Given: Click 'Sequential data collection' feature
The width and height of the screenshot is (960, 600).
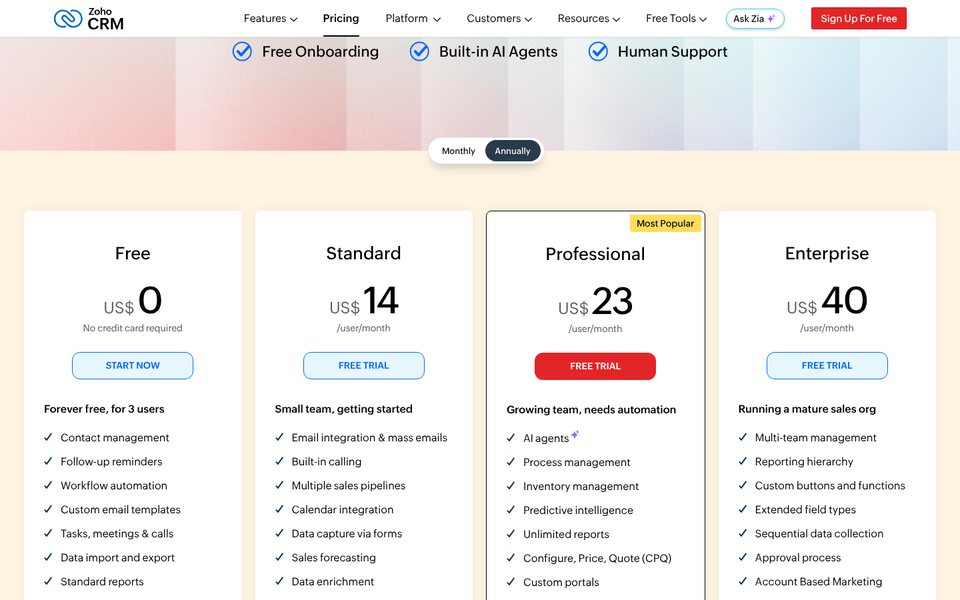Looking at the screenshot, I should (x=819, y=533).
